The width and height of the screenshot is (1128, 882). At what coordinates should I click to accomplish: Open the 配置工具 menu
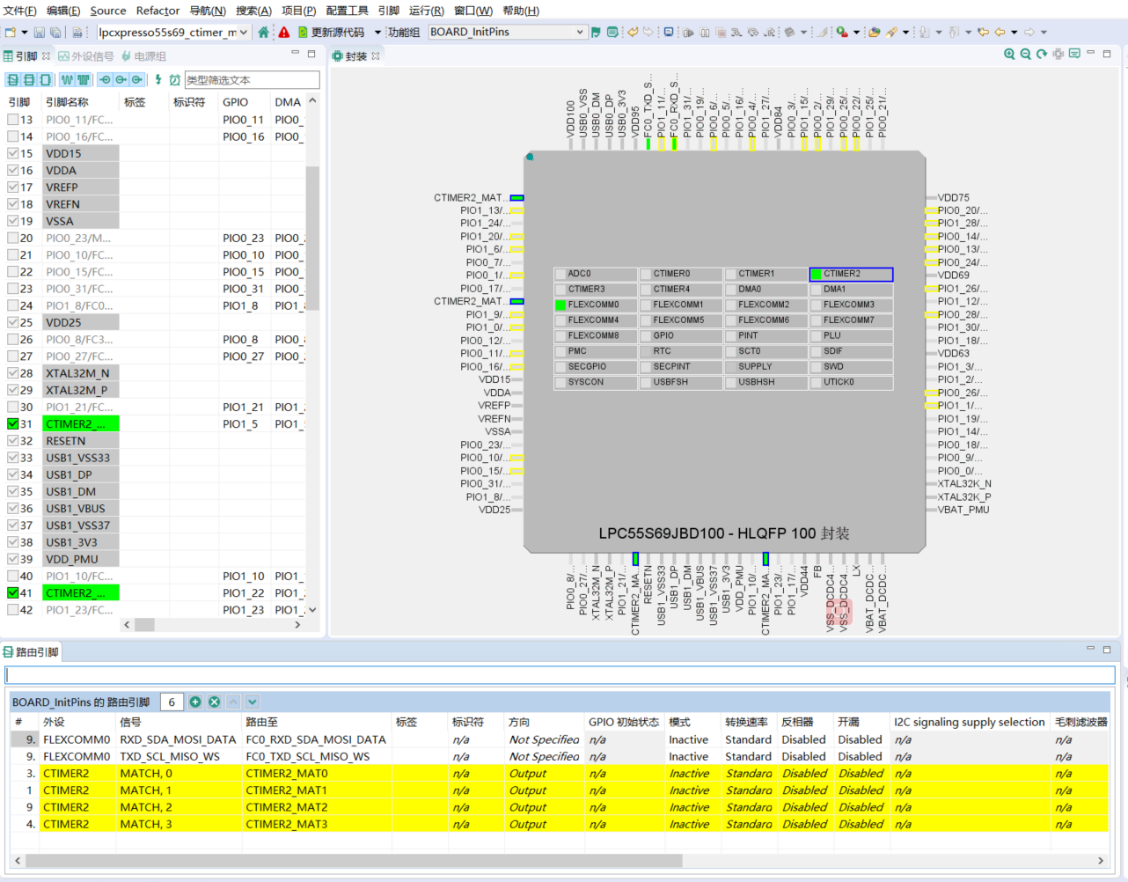(x=347, y=11)
